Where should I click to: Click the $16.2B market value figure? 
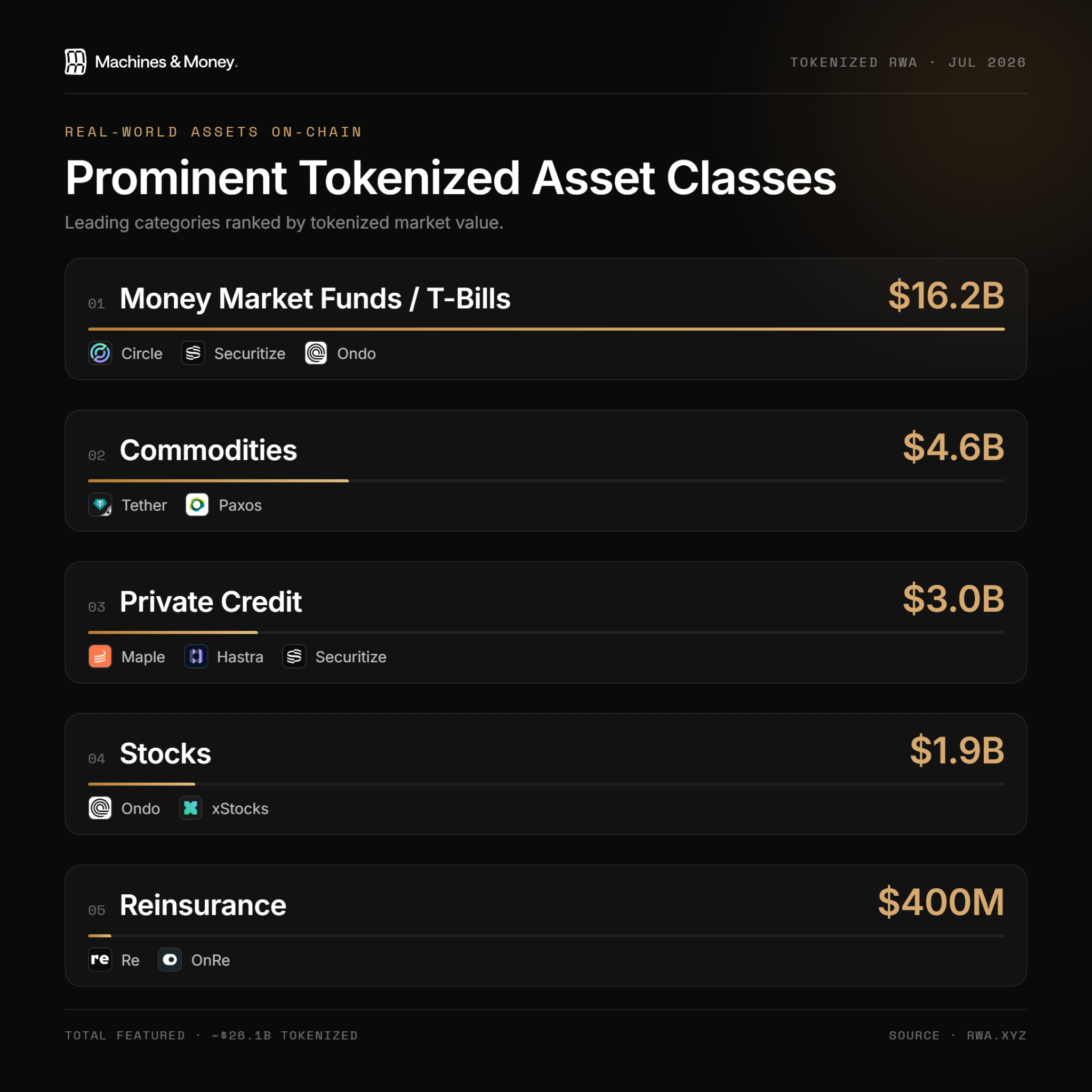tap(946, 295)
